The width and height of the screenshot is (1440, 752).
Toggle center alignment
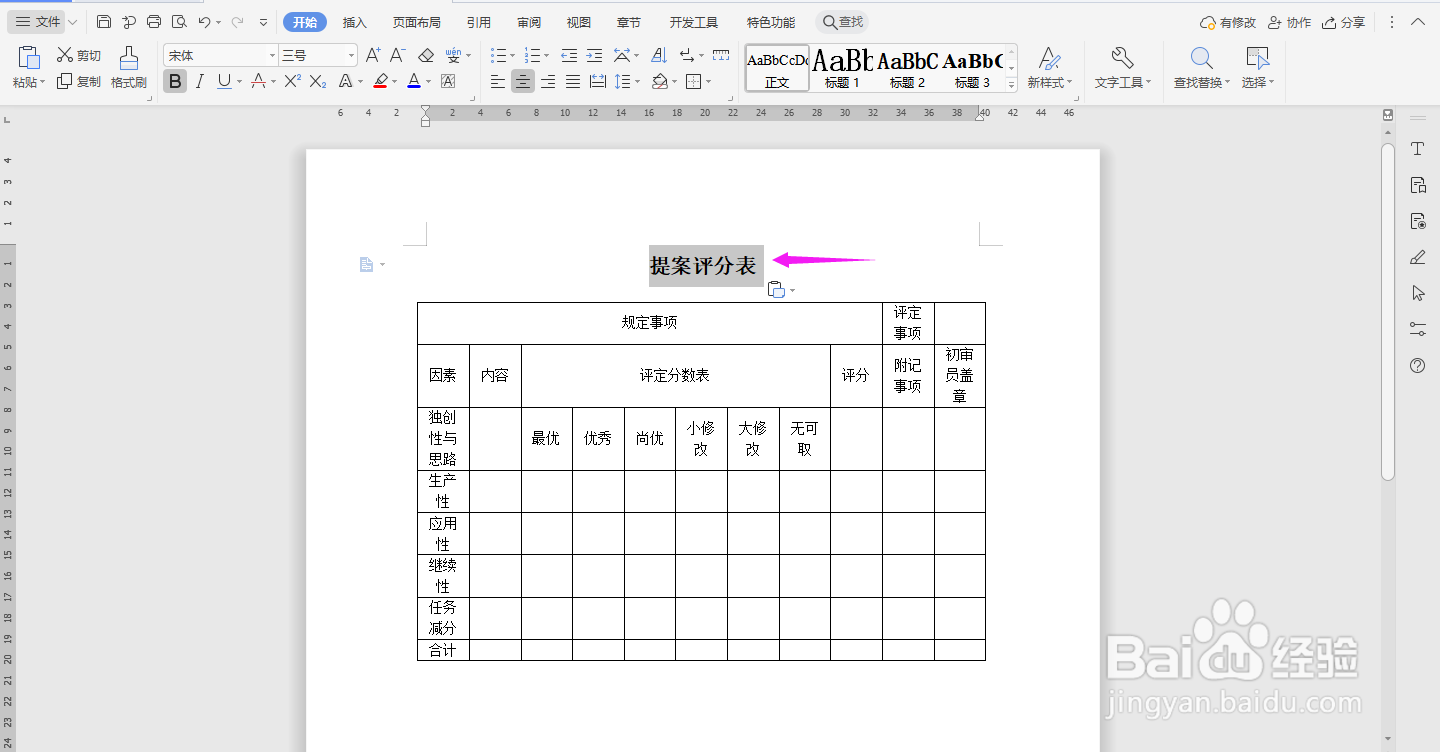(522, 81)
